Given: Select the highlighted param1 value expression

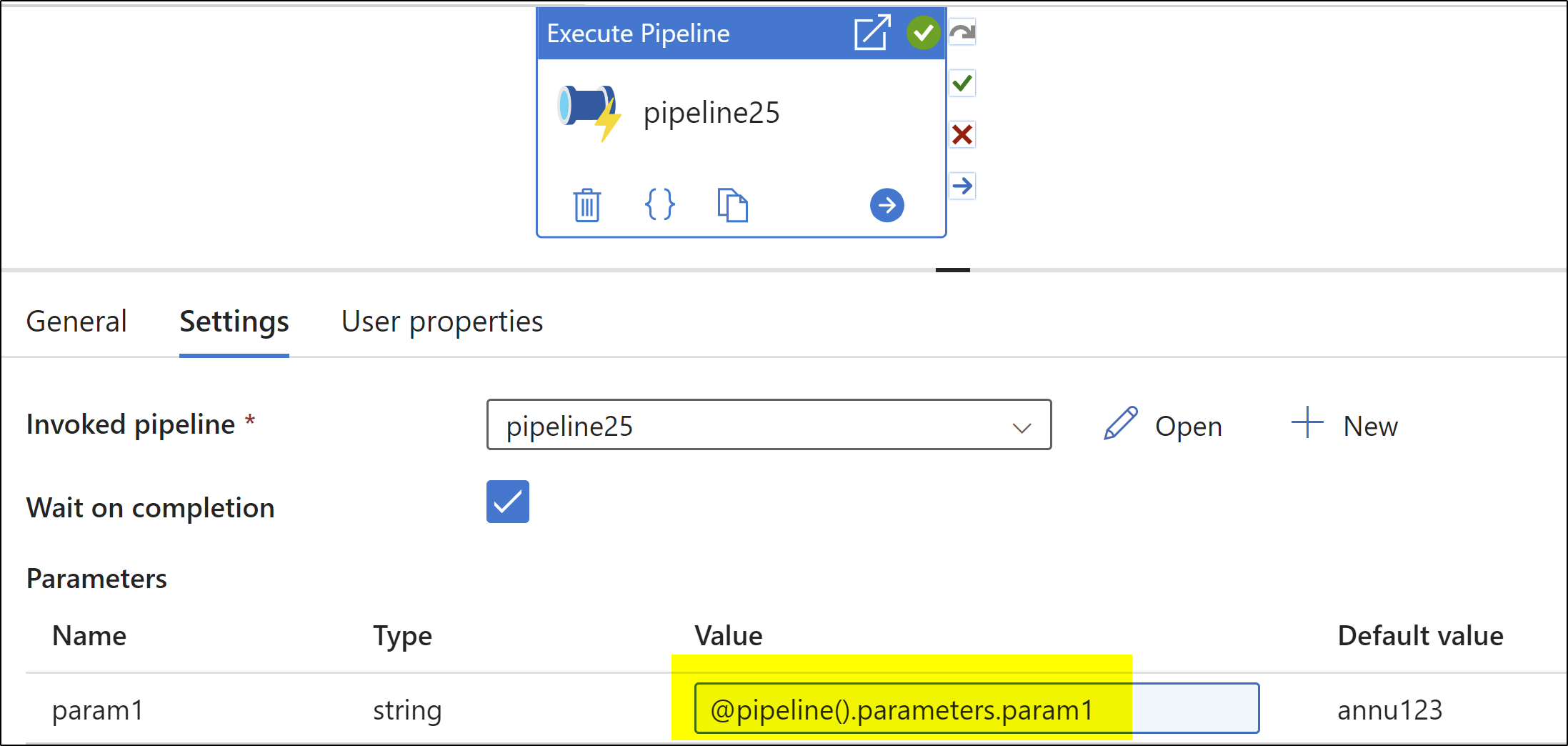Looking at the screenshot, I should point(902,709).
